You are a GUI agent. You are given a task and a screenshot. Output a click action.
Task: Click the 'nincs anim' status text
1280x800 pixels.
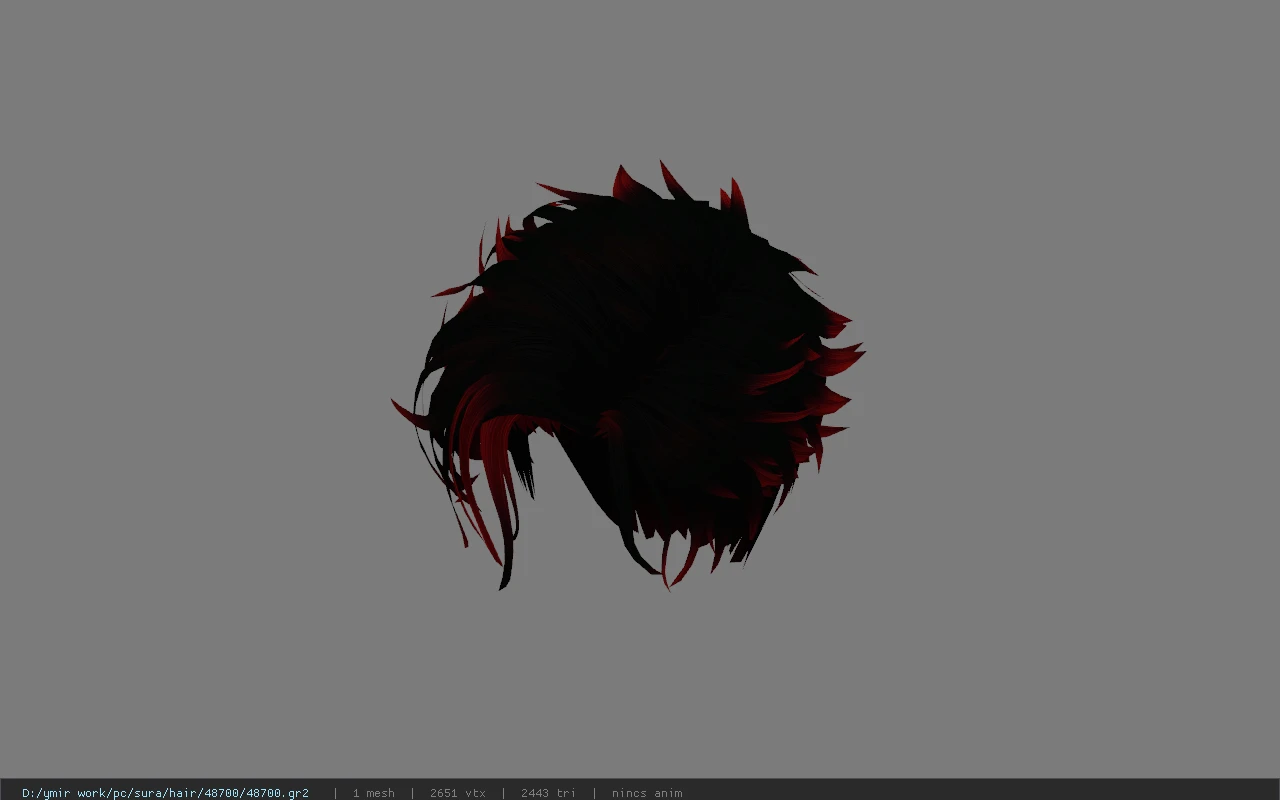pos(647,793)
